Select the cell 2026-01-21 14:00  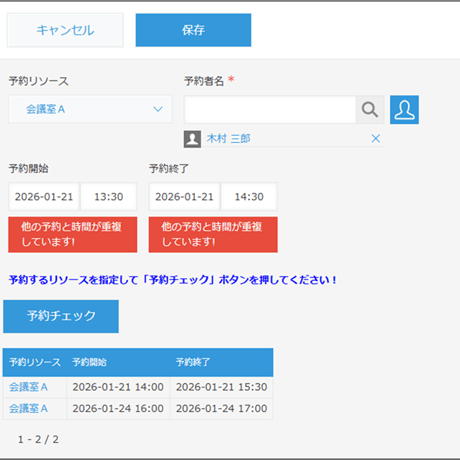tap(118, 387)
